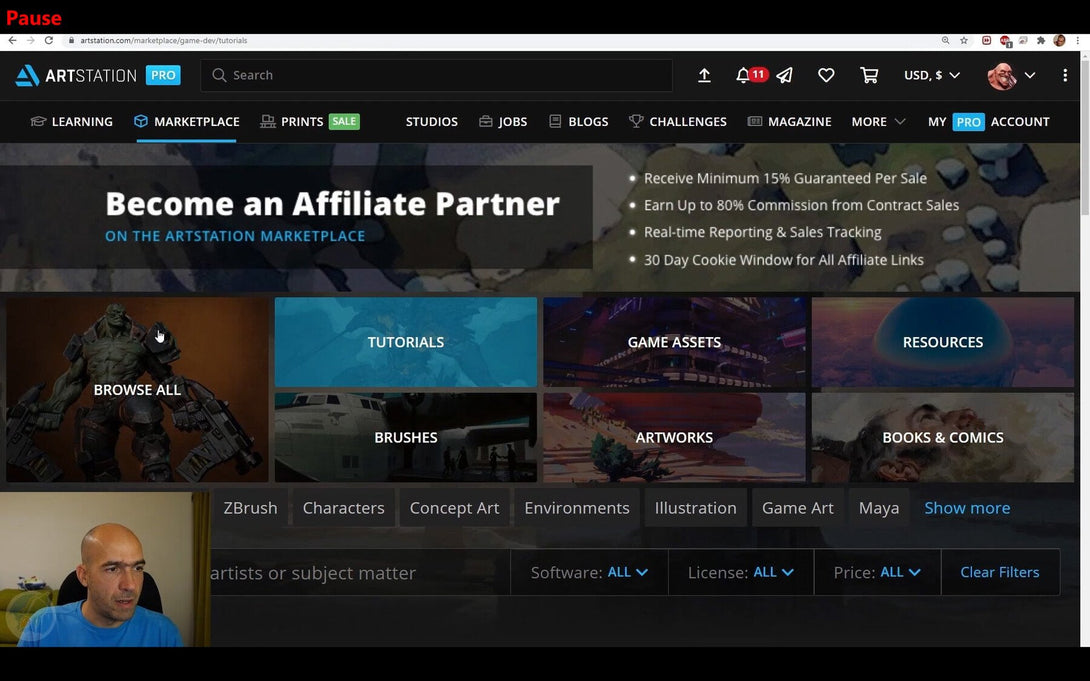Viewport: 1090px width, 681px height.
Task: Expand the More navigation menu
Action: 878,121
